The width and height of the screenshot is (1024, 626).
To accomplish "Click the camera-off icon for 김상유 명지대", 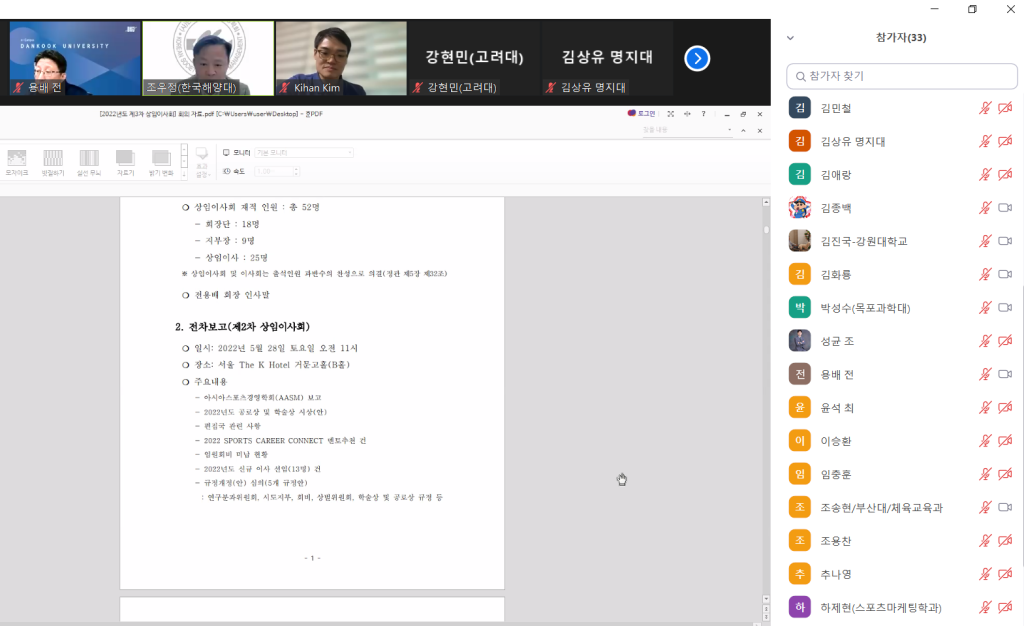I will click(1005, 141).
